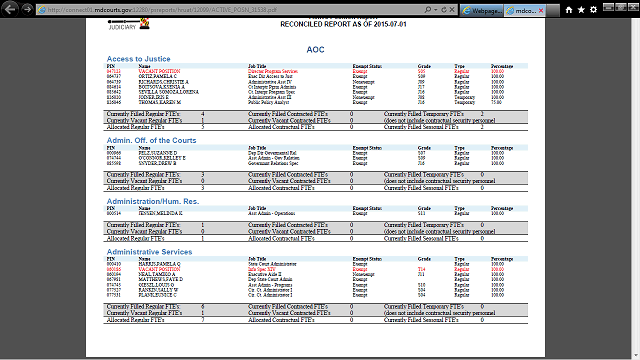Click the Internet Explorer page icon in address bar

tap(41, 10)
